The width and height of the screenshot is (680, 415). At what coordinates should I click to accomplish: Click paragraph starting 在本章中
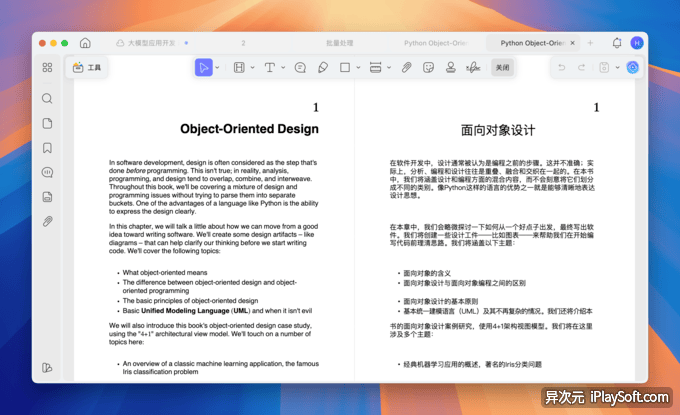click(x=492, y=235)
